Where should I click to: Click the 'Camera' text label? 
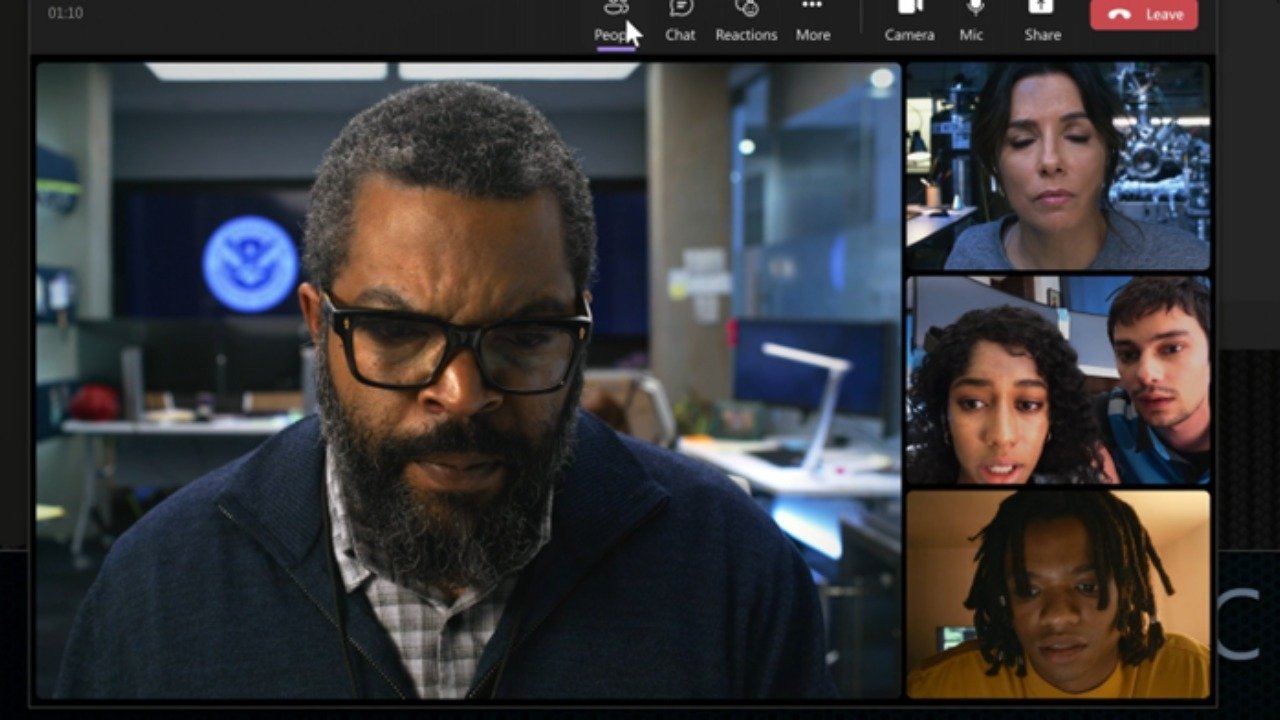point(909,35)
